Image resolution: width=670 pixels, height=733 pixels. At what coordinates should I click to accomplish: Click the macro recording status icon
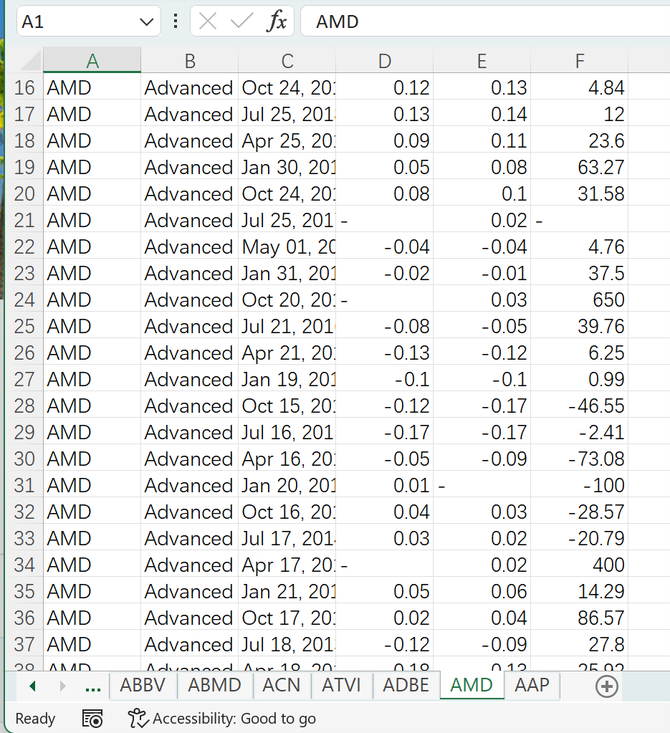pyautogui.click(x=92, y=719)
